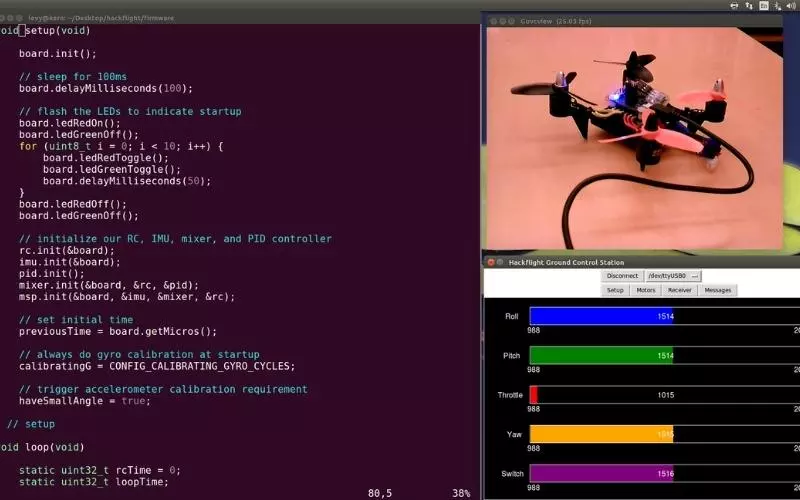Click the Yaw label in the receiver panel

[514, 434]
